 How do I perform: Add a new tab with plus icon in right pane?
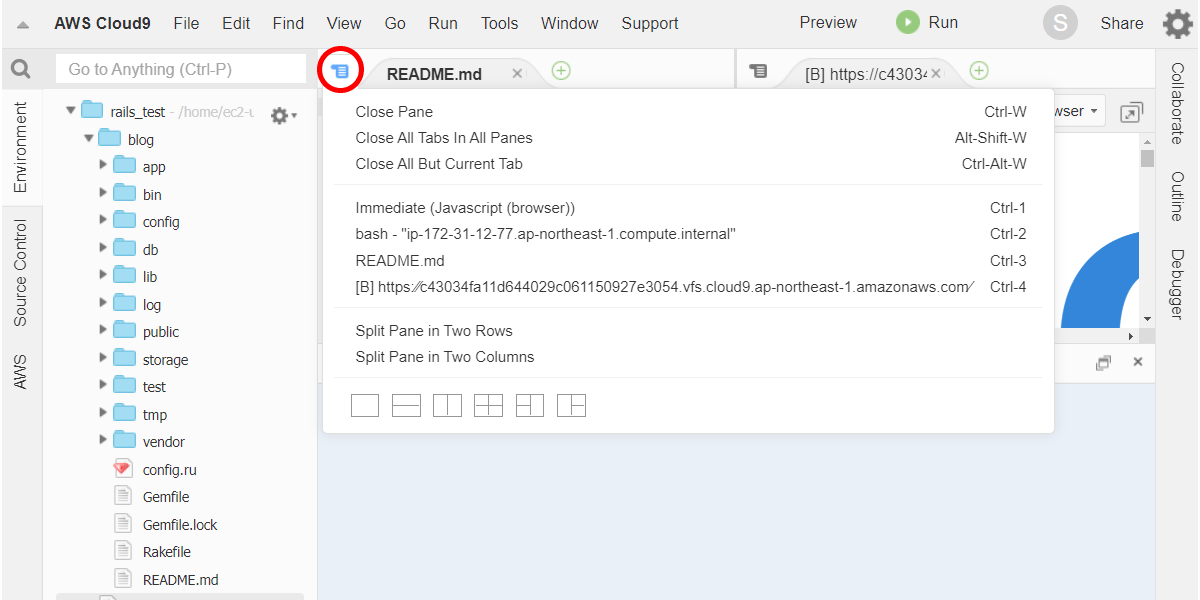point(979,70)
